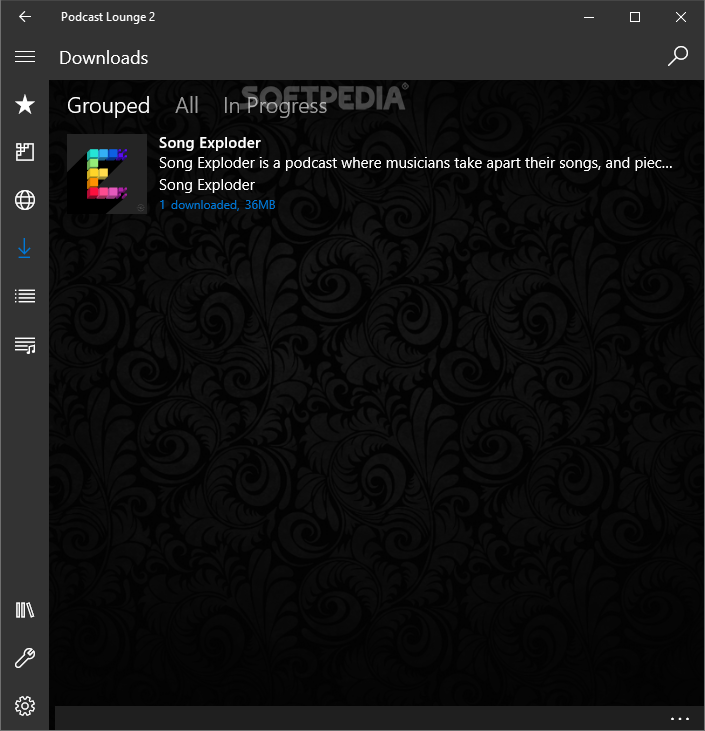Click the back arrow in title bar
The height and width of the screenshot is (731, 705).
click(x=25, y=17)
